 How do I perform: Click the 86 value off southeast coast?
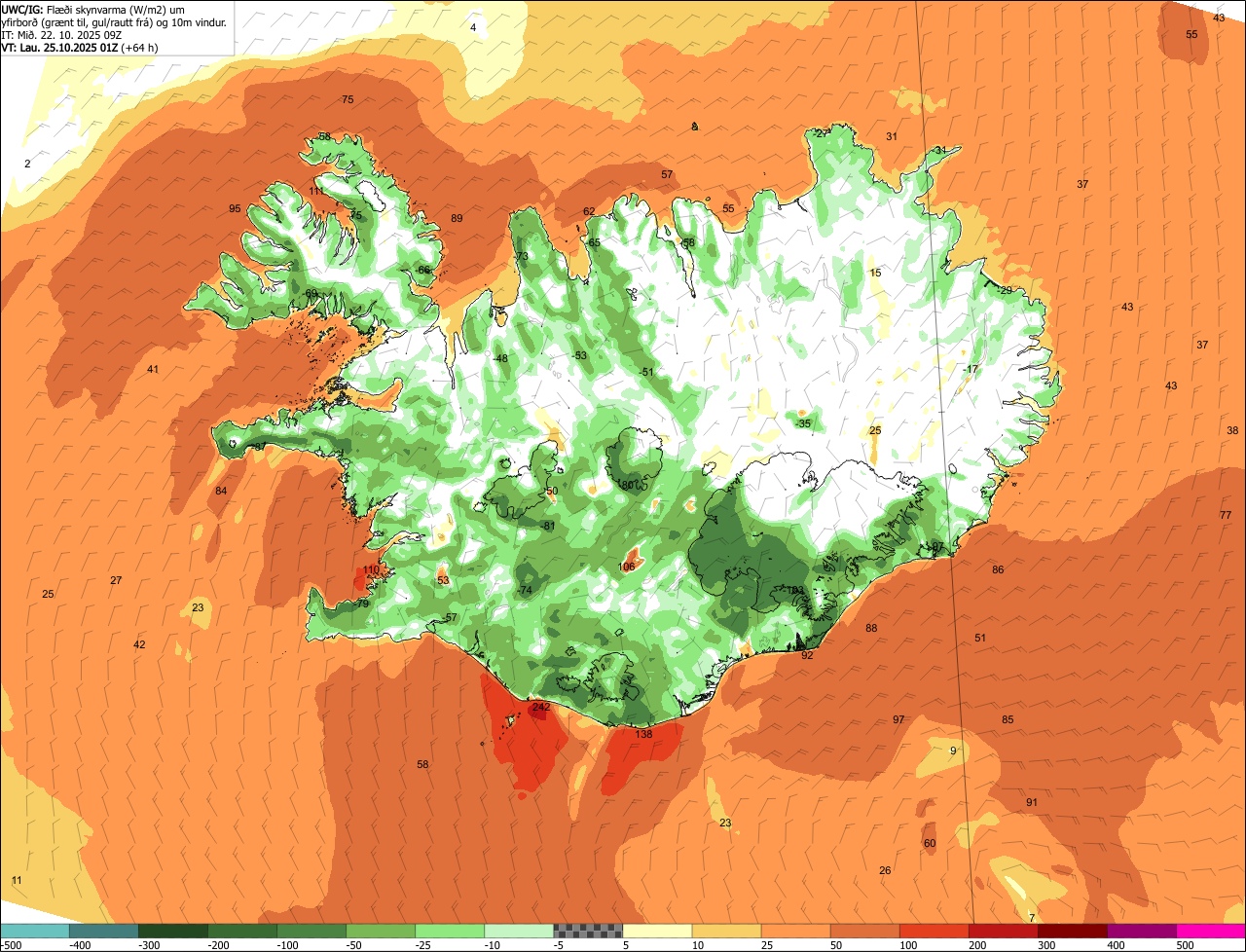(x=998, y=569)
